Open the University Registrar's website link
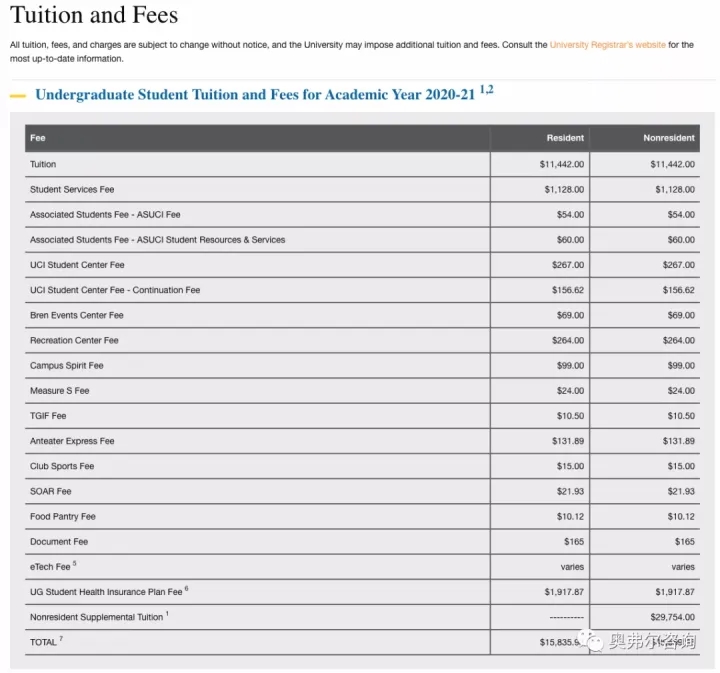This screenshot has width=720, height=673. point(607,45)
